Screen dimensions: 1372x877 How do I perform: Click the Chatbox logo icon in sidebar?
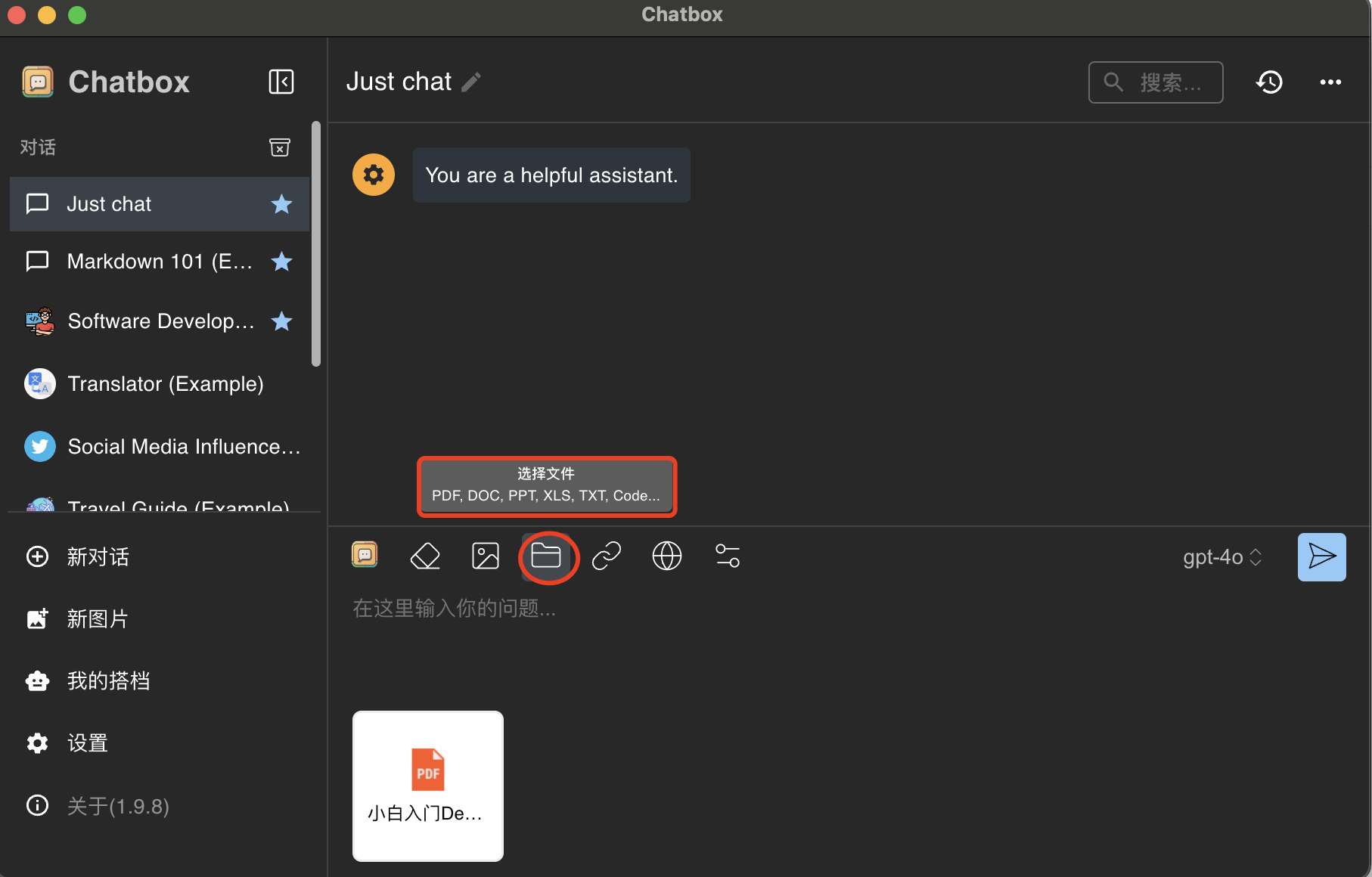(38, 82)
